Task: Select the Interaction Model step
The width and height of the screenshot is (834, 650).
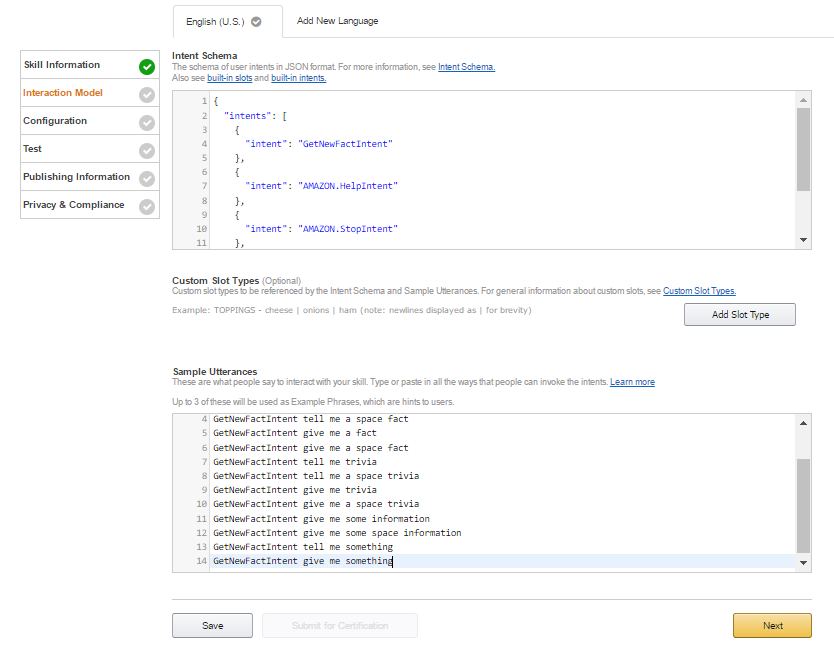Action: pos(90,93)
